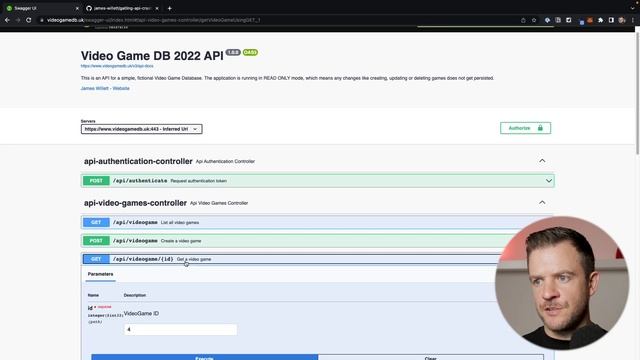This screenshot has height=360, width=640.
Task: Go back with the browser back arrow
Action: click(7, 20)
